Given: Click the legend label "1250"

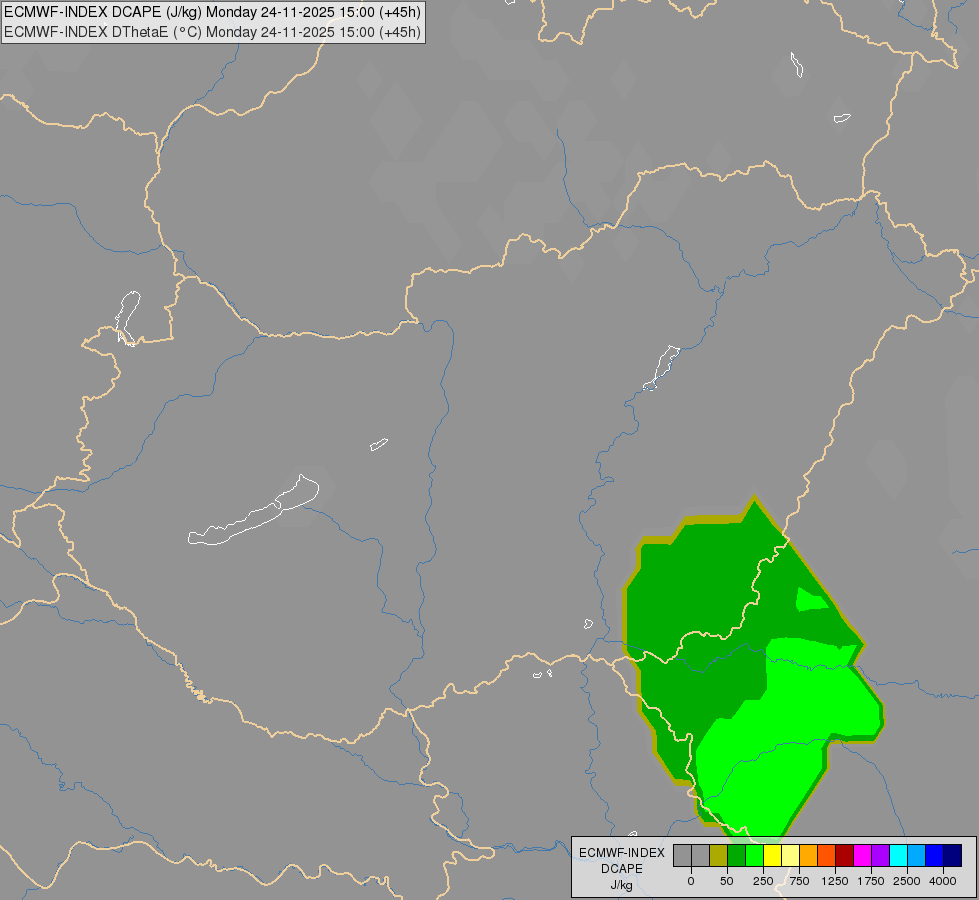Looking at the screenshot, I should point(835,881).
